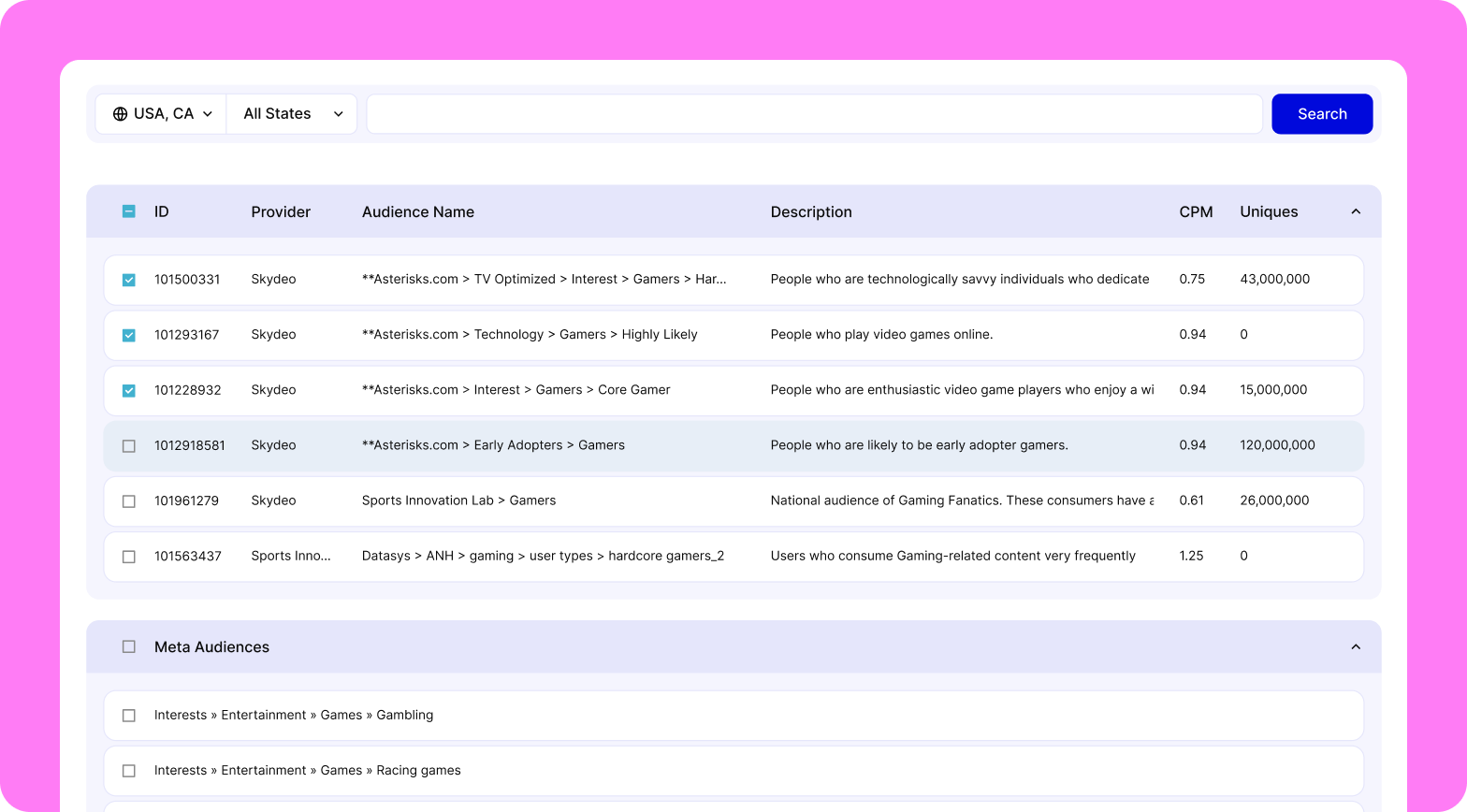The height and width of the screenshot is (812, 1467).
Task: Click the CPM column header
Action: [1196, 211]
